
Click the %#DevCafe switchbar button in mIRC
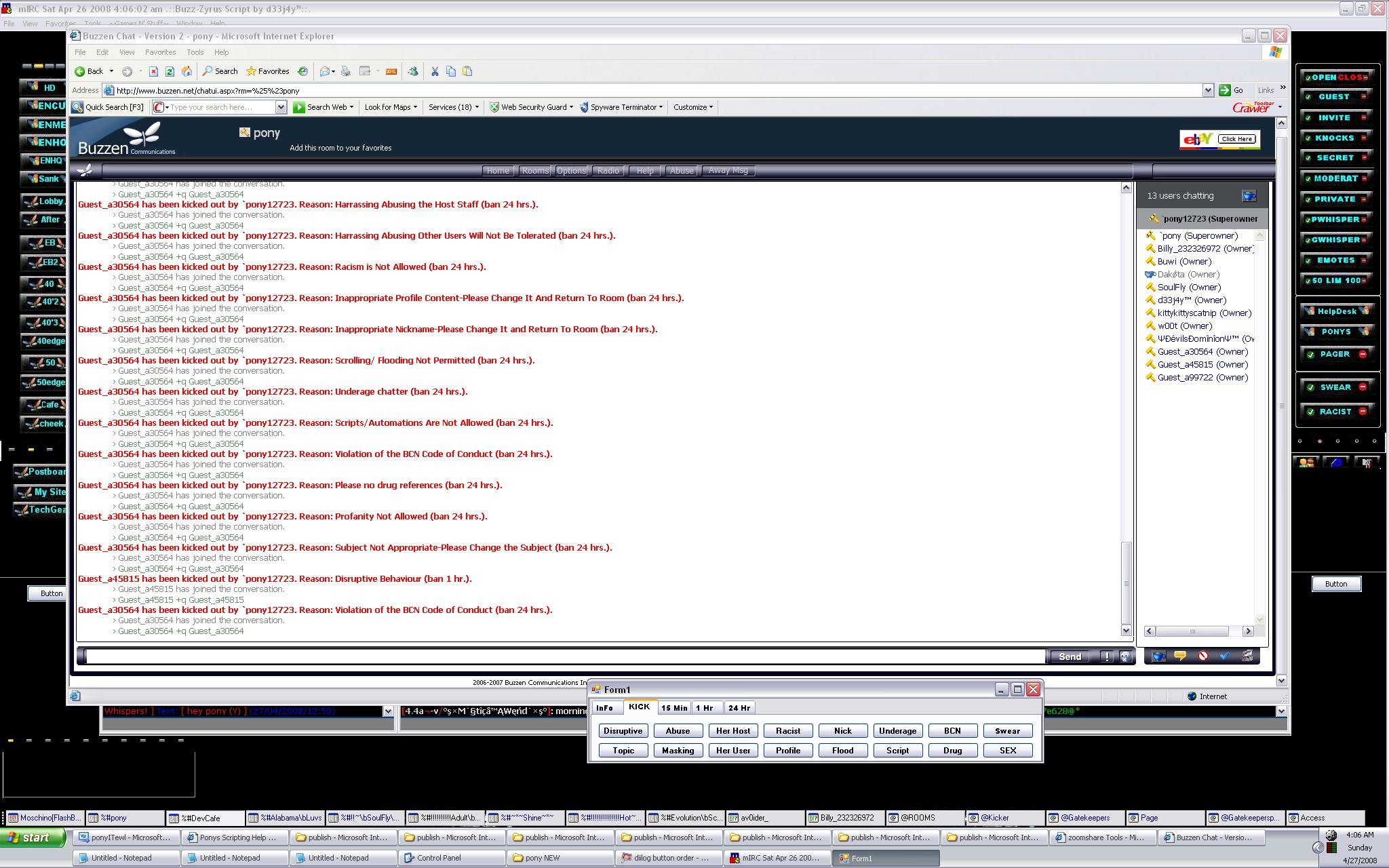click(206, 818)
